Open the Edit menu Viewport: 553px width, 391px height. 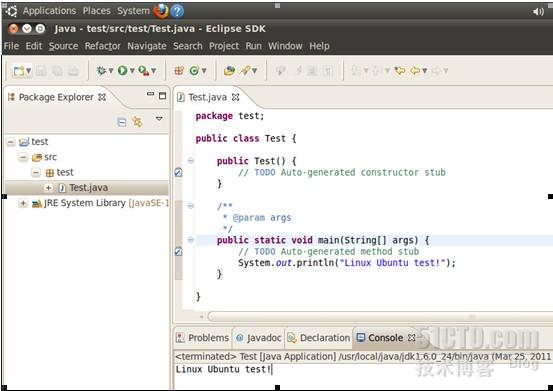[x=34, y=46]
